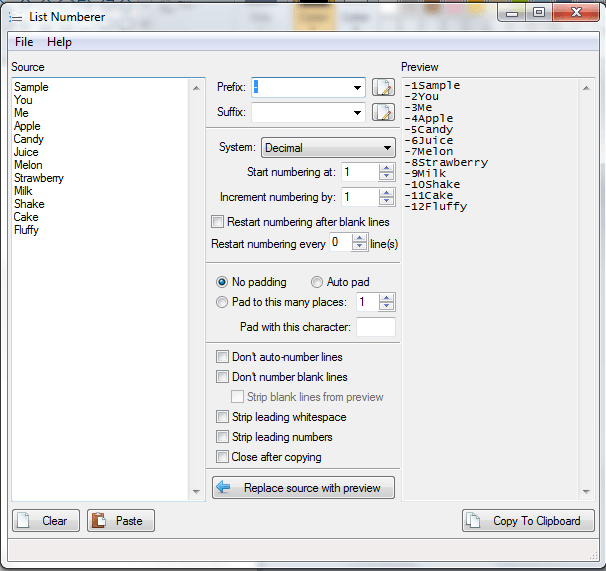Click the window resize grip in status bar

[x=593, y=556]
